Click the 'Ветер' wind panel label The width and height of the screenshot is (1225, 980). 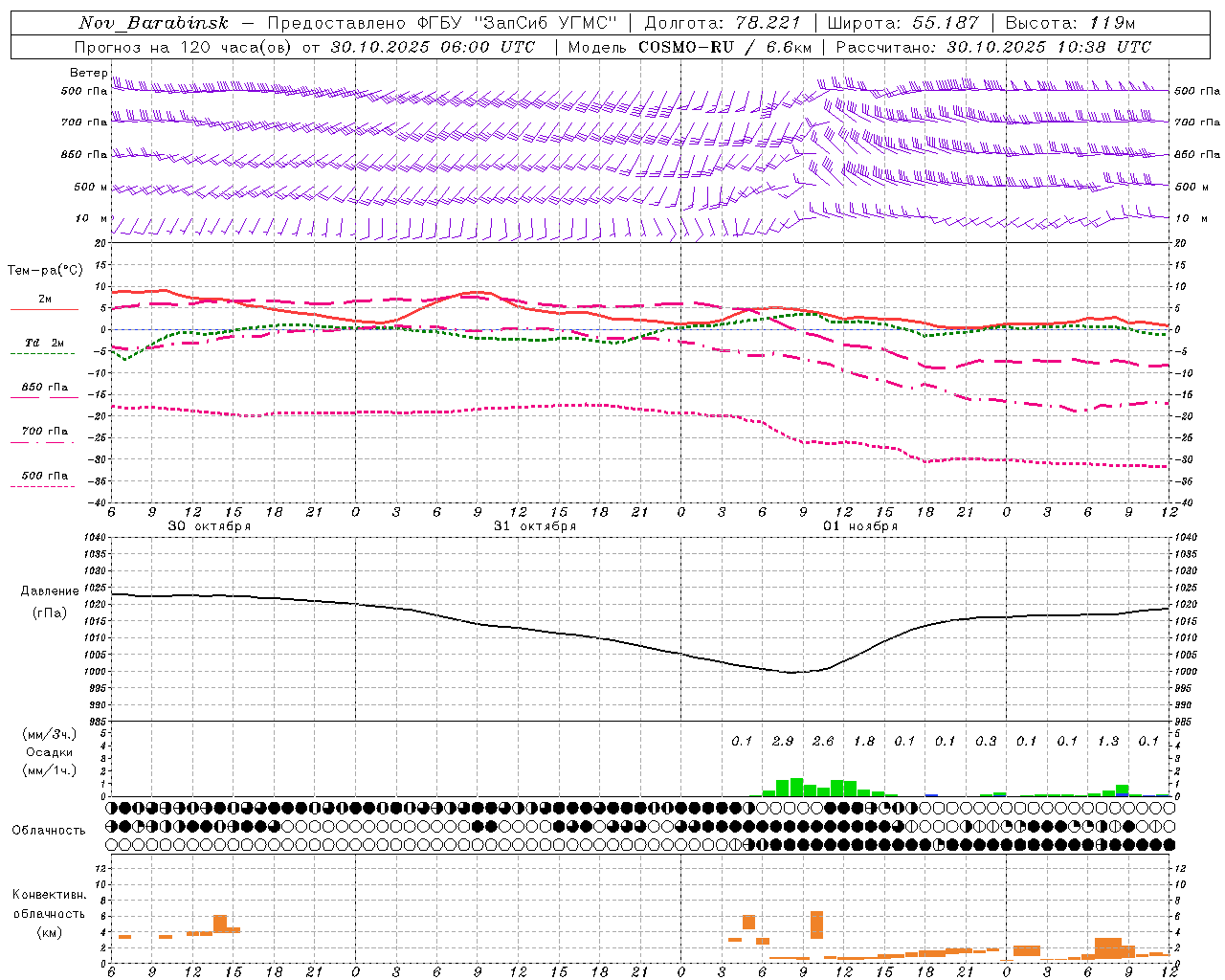88,73
